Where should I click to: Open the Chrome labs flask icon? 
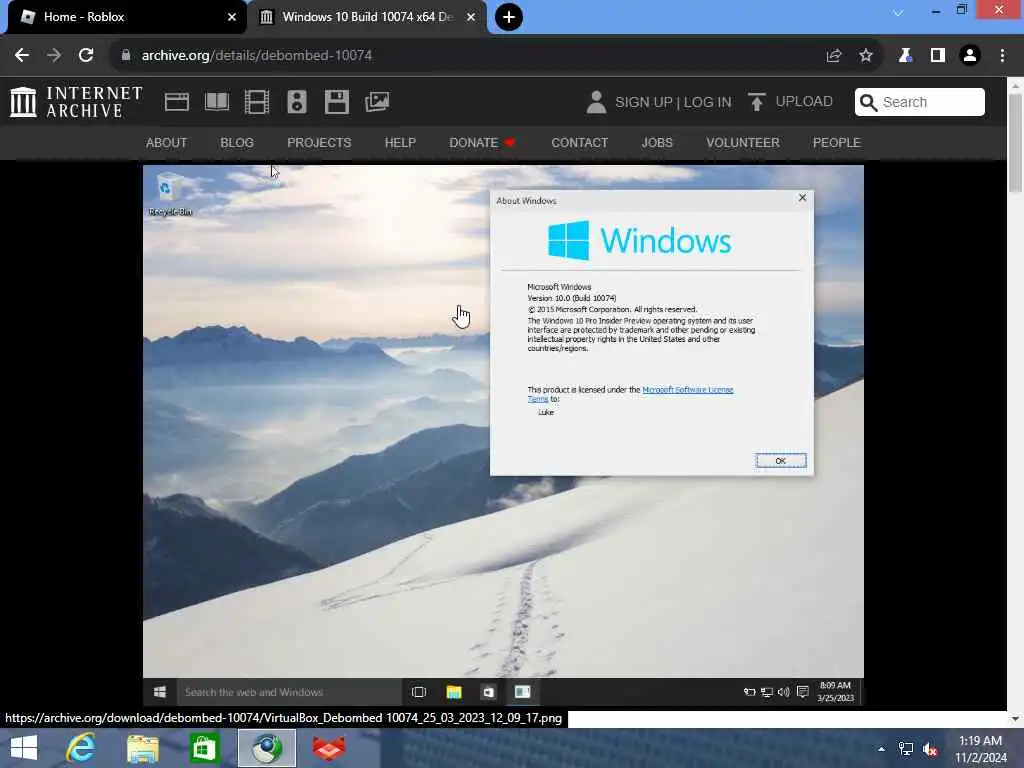905,56
